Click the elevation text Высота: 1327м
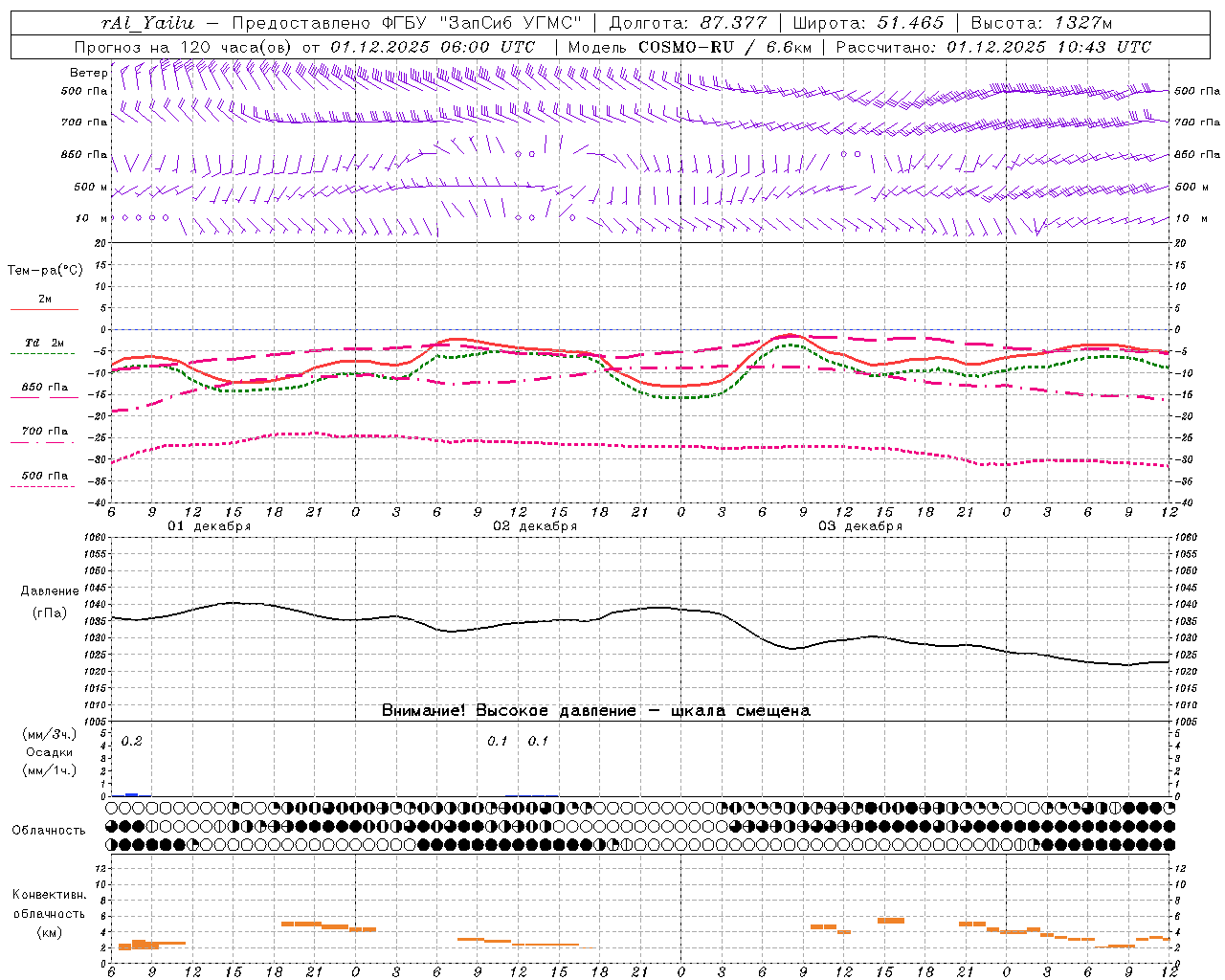Image resolution: width=1225 pixels, height=980 pixels. click(x=1041, y=23)
